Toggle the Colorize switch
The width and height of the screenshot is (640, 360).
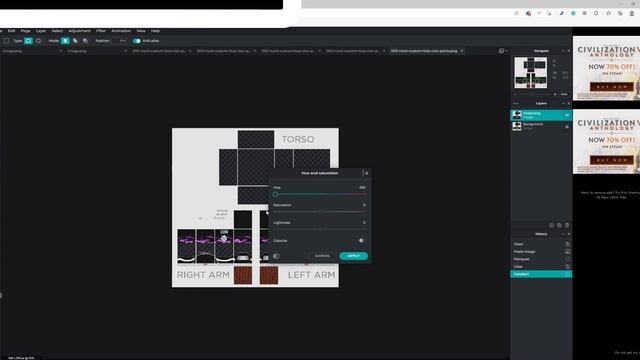(x=362, y=241)
